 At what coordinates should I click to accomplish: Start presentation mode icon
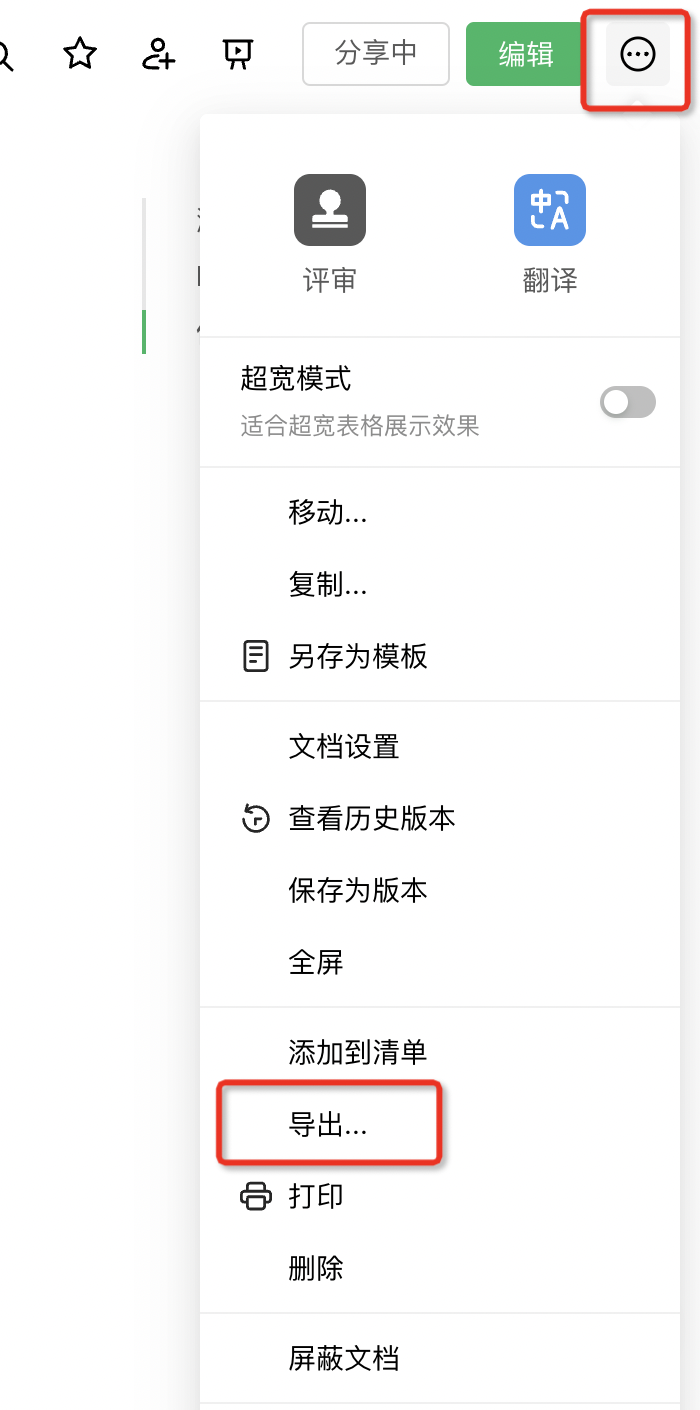pyautogui.click(x=237, y=54)
